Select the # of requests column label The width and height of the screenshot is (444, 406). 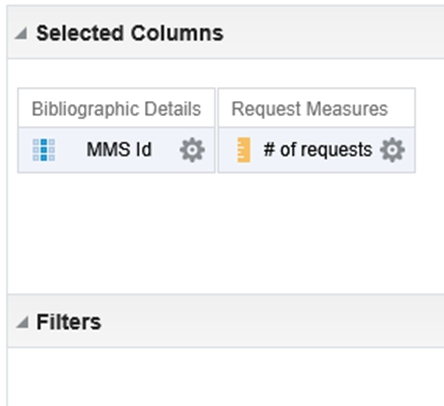click(318, 150)
